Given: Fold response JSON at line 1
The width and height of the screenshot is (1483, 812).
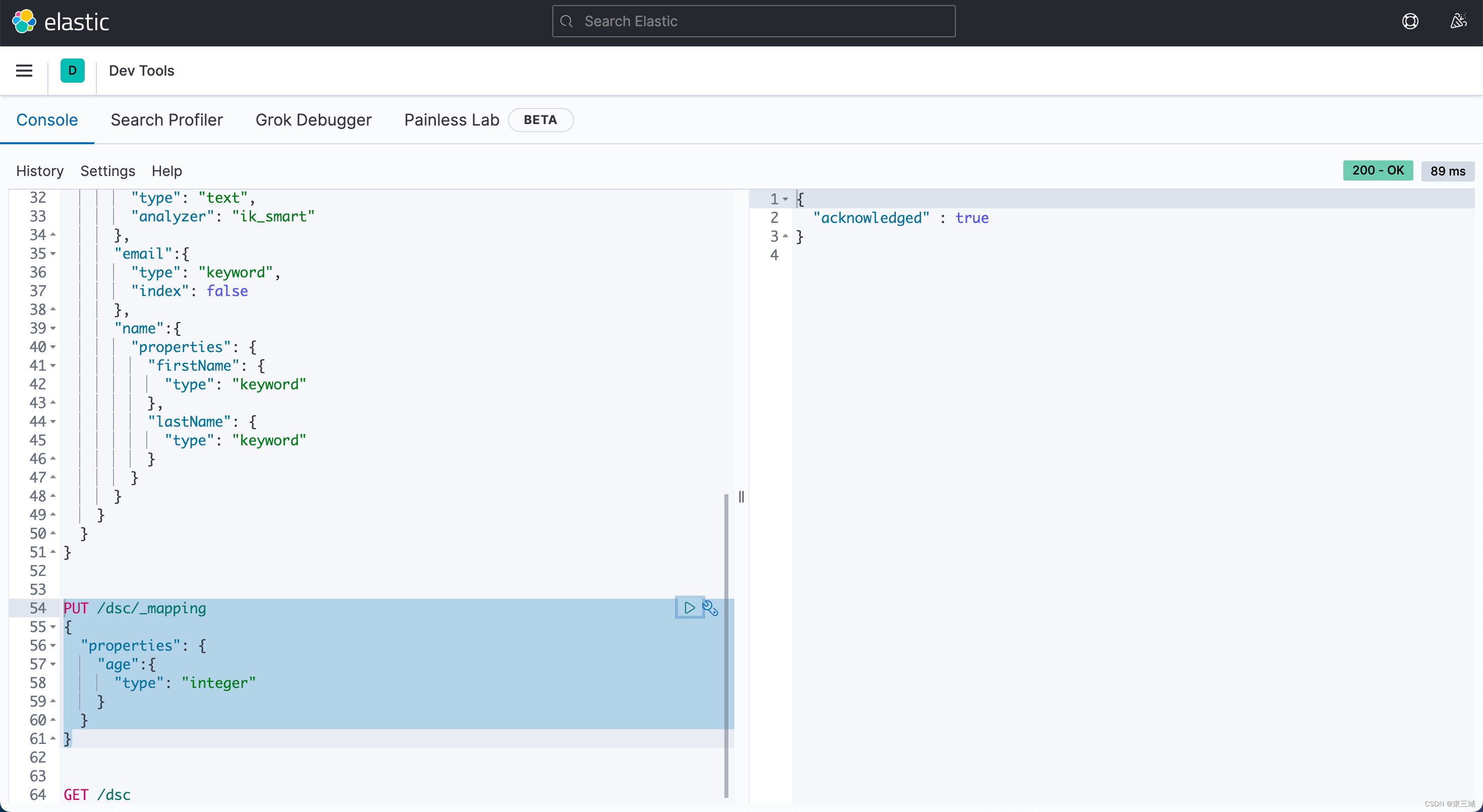Looking at the screenshot, I should 785,199.
